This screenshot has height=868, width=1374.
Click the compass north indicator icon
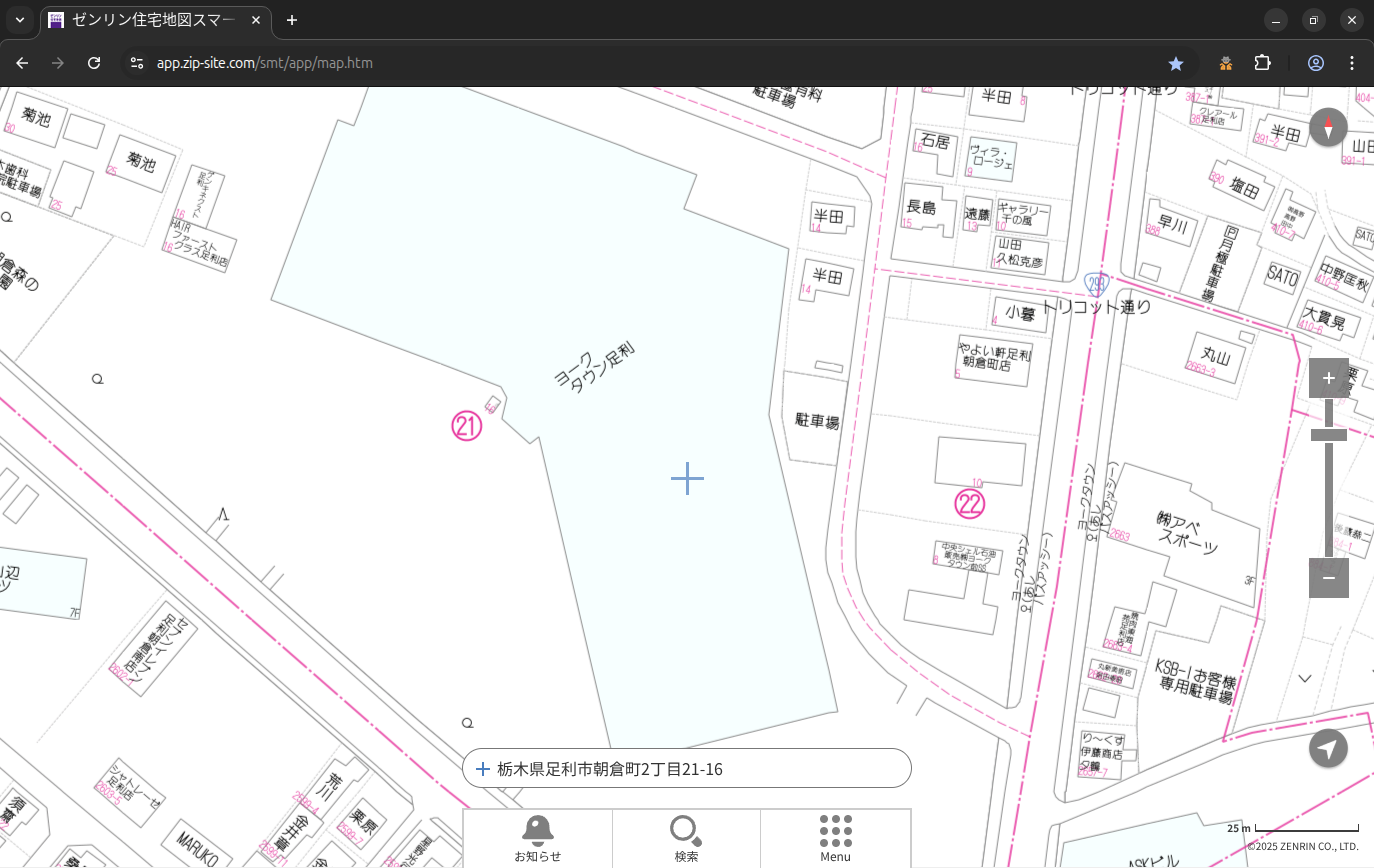1328,128
